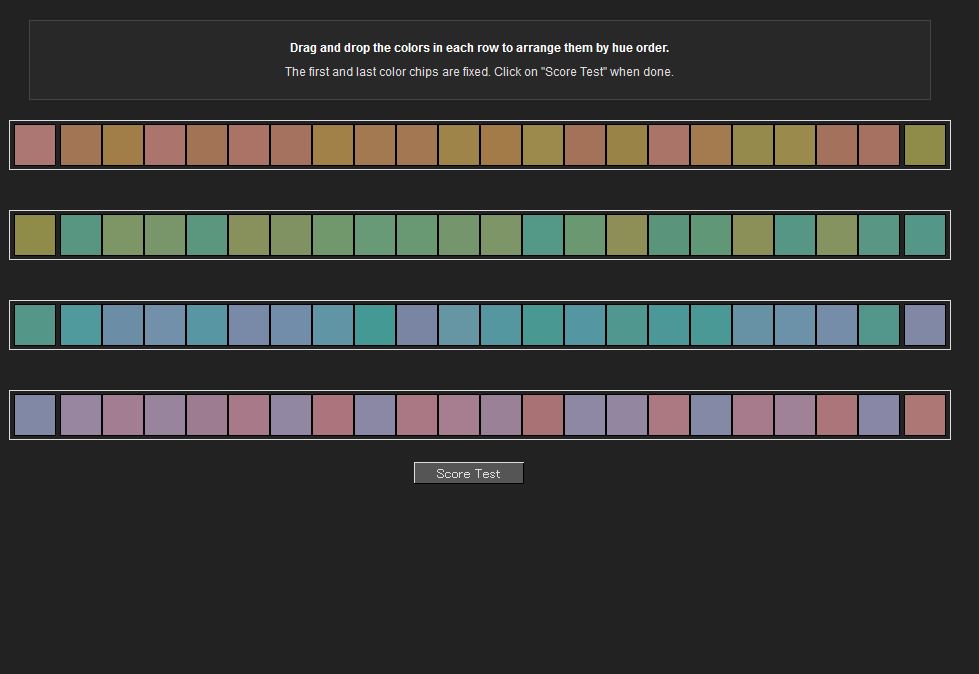979x674 pixels.
Task: Pick the second-to-last chip in the second row
Action: [x=879, y=235]
